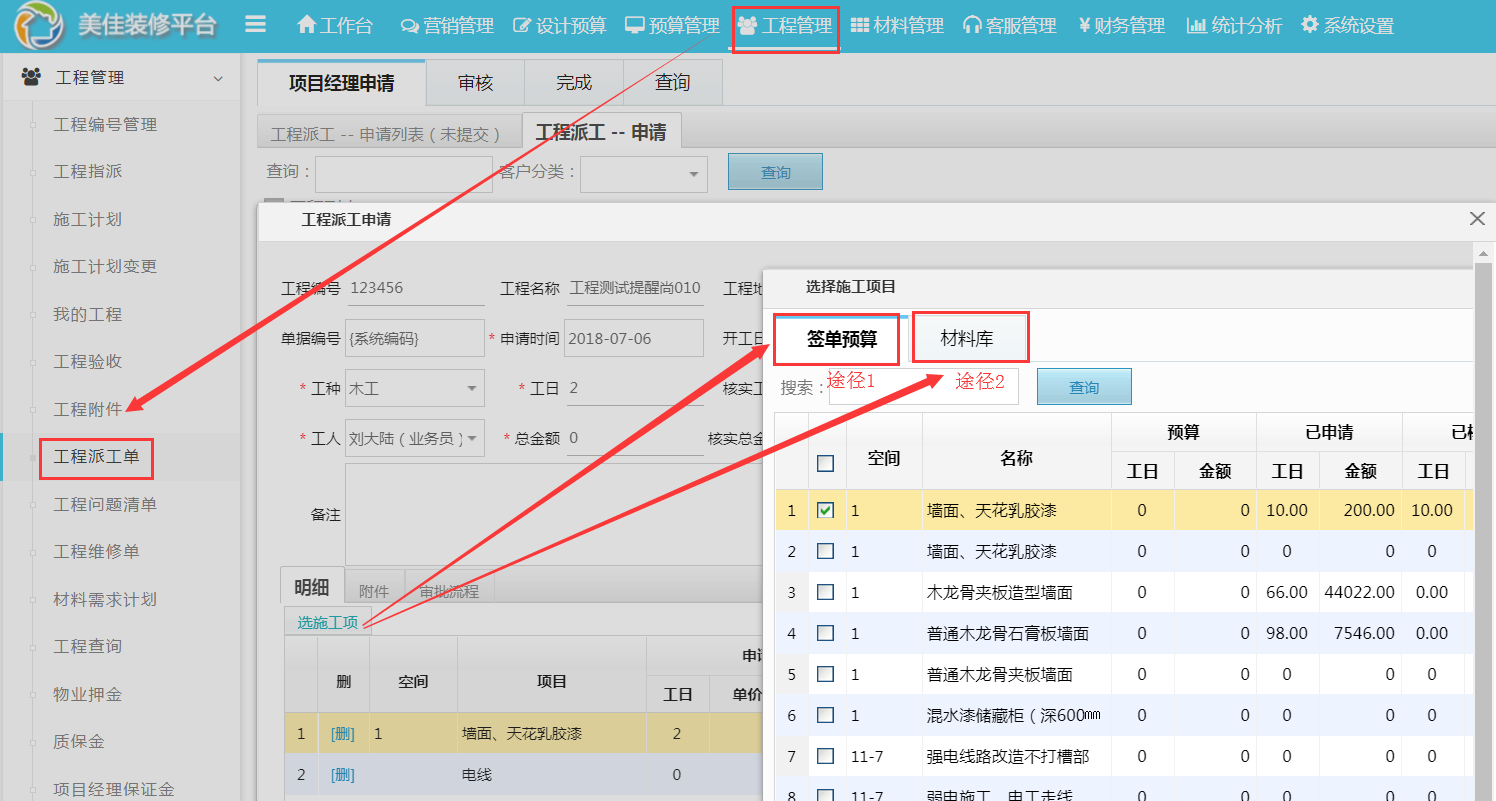
Task: Open 材料管理 grid icon menu
Action: 897,25
